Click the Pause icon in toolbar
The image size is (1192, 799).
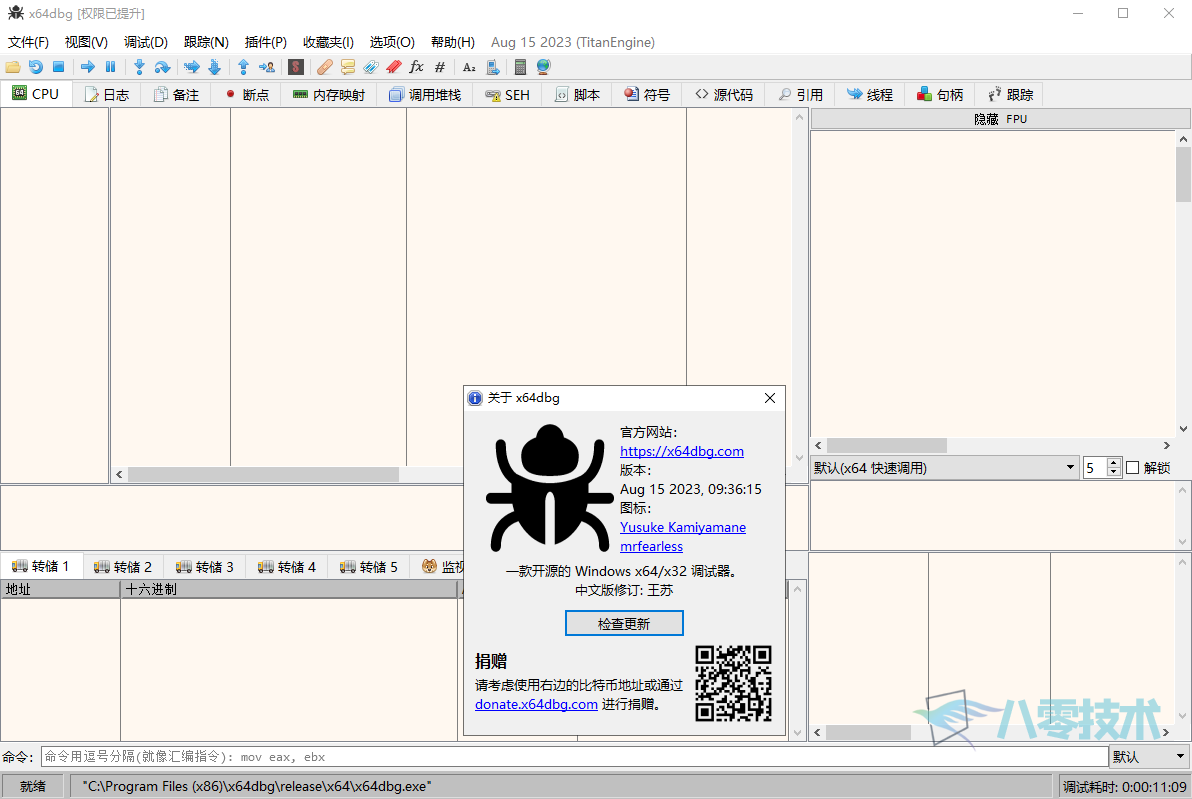[110, 67]
